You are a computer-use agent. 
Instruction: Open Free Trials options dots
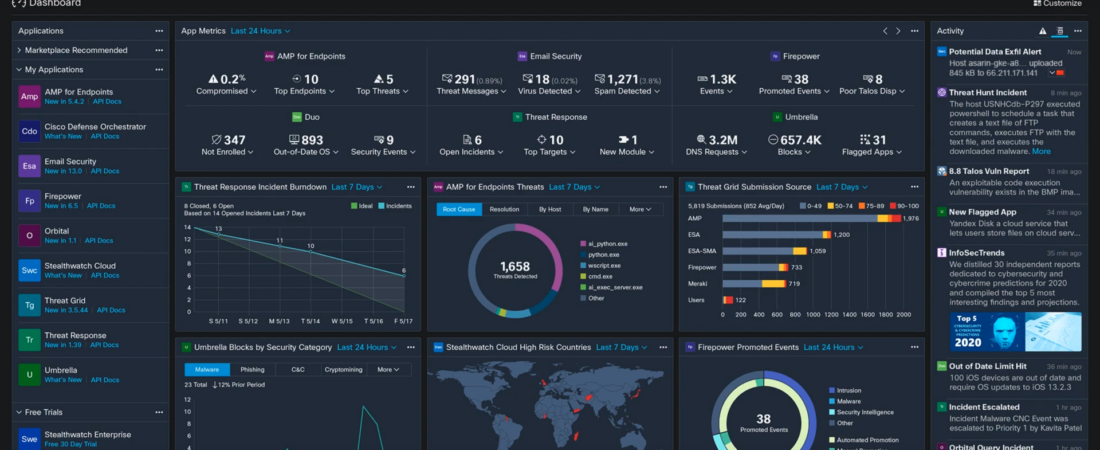click(159, 412)
